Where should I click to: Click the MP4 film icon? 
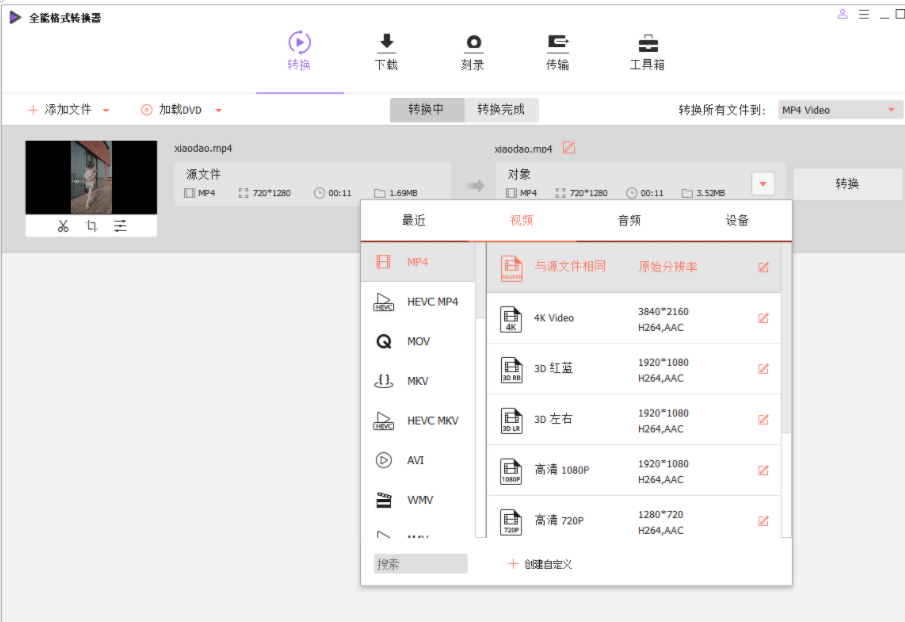(384, 262)
